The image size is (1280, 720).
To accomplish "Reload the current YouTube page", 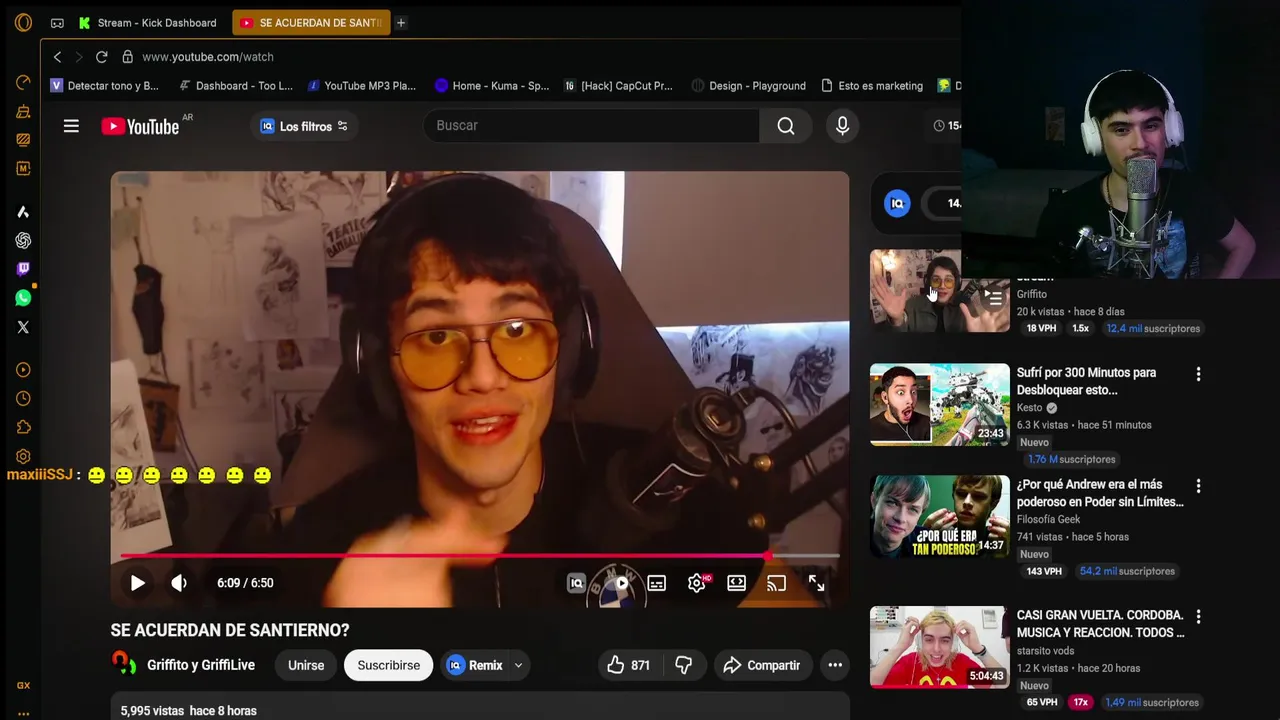I will [101, 57].
